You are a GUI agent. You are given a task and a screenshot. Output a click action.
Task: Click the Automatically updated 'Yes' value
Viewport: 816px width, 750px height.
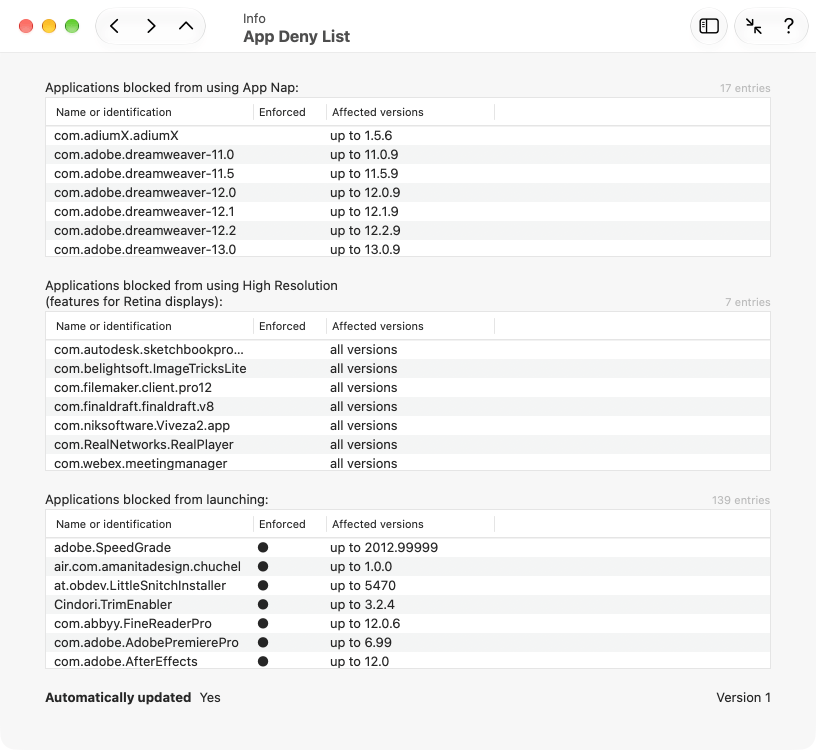[x=210, y=697]
